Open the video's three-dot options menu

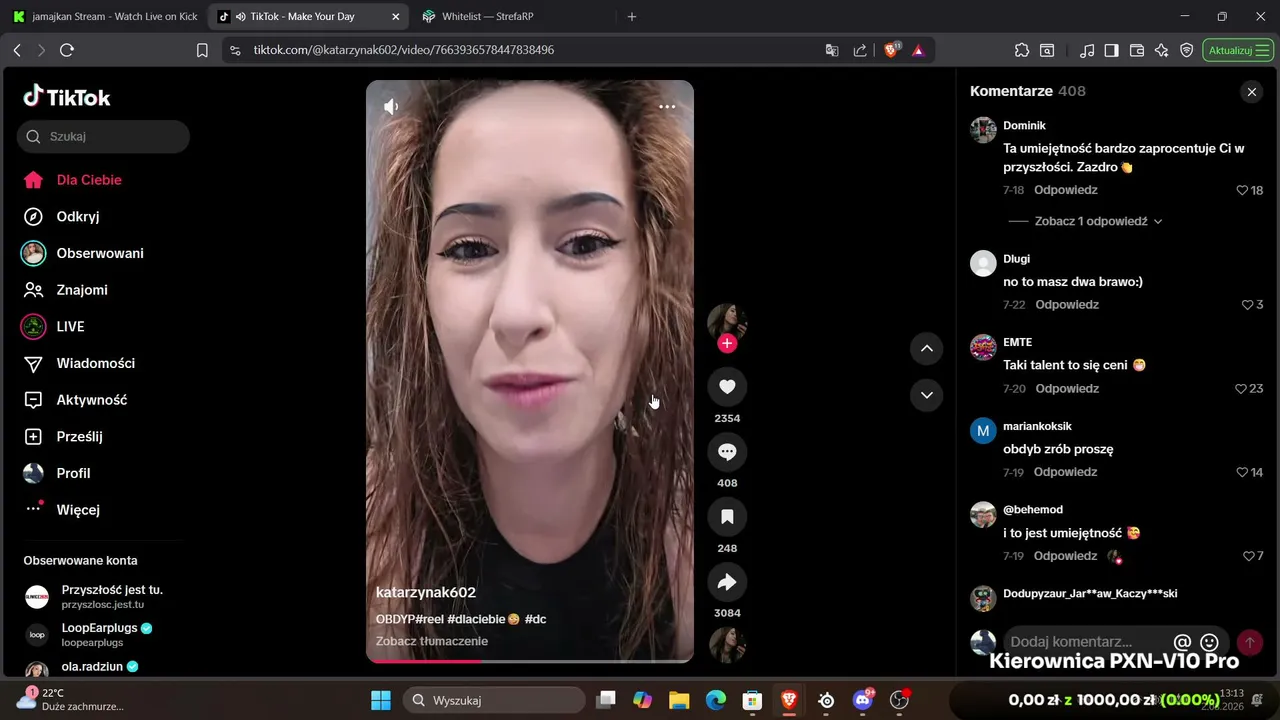click(667, 106)
